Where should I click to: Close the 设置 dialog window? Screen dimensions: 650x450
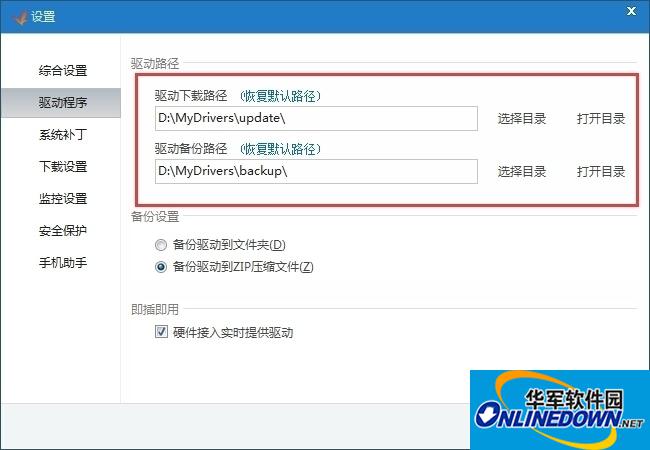coord(631,11)
